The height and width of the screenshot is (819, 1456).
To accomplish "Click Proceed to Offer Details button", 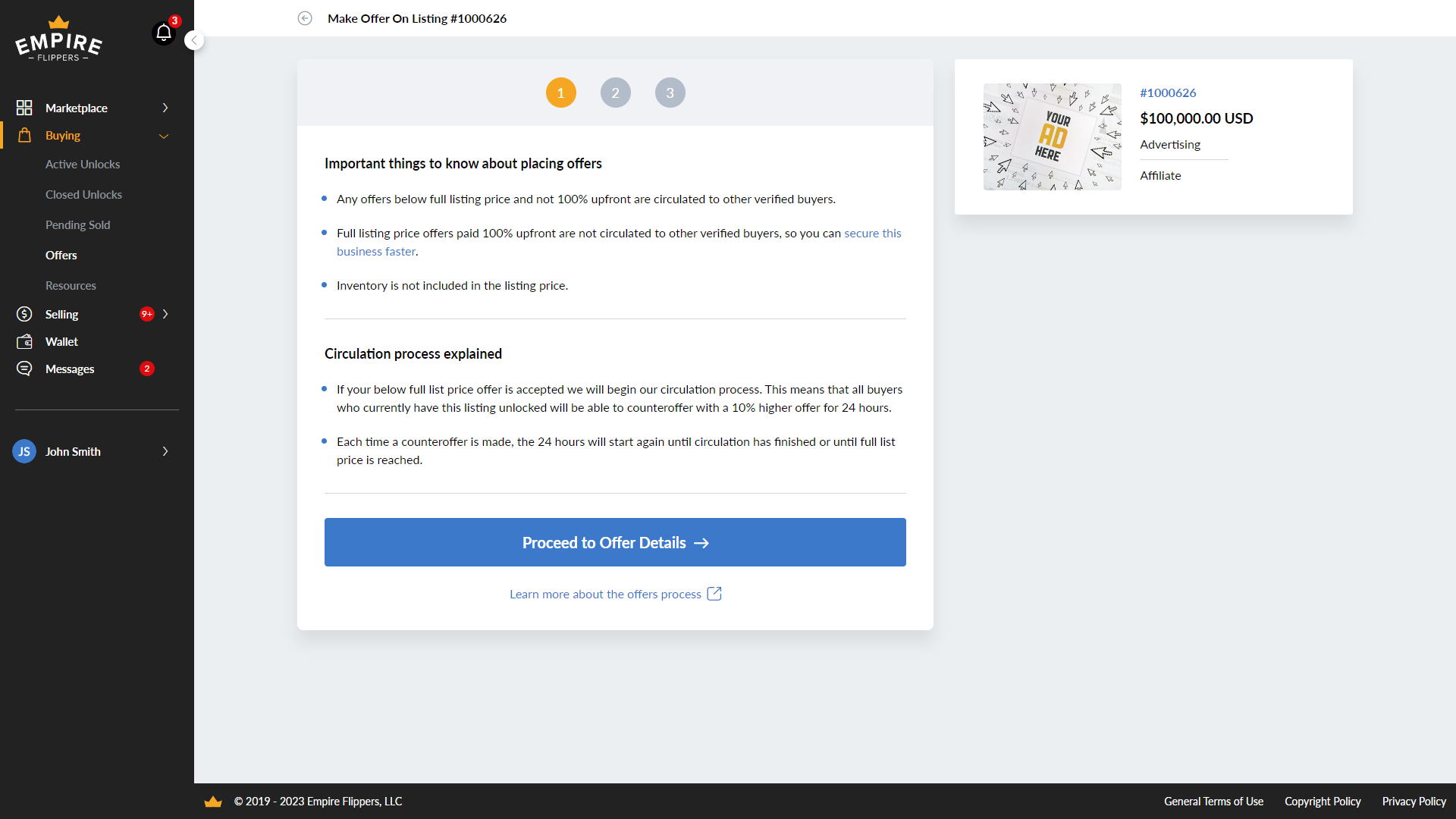I will click(x=615, y=542).
